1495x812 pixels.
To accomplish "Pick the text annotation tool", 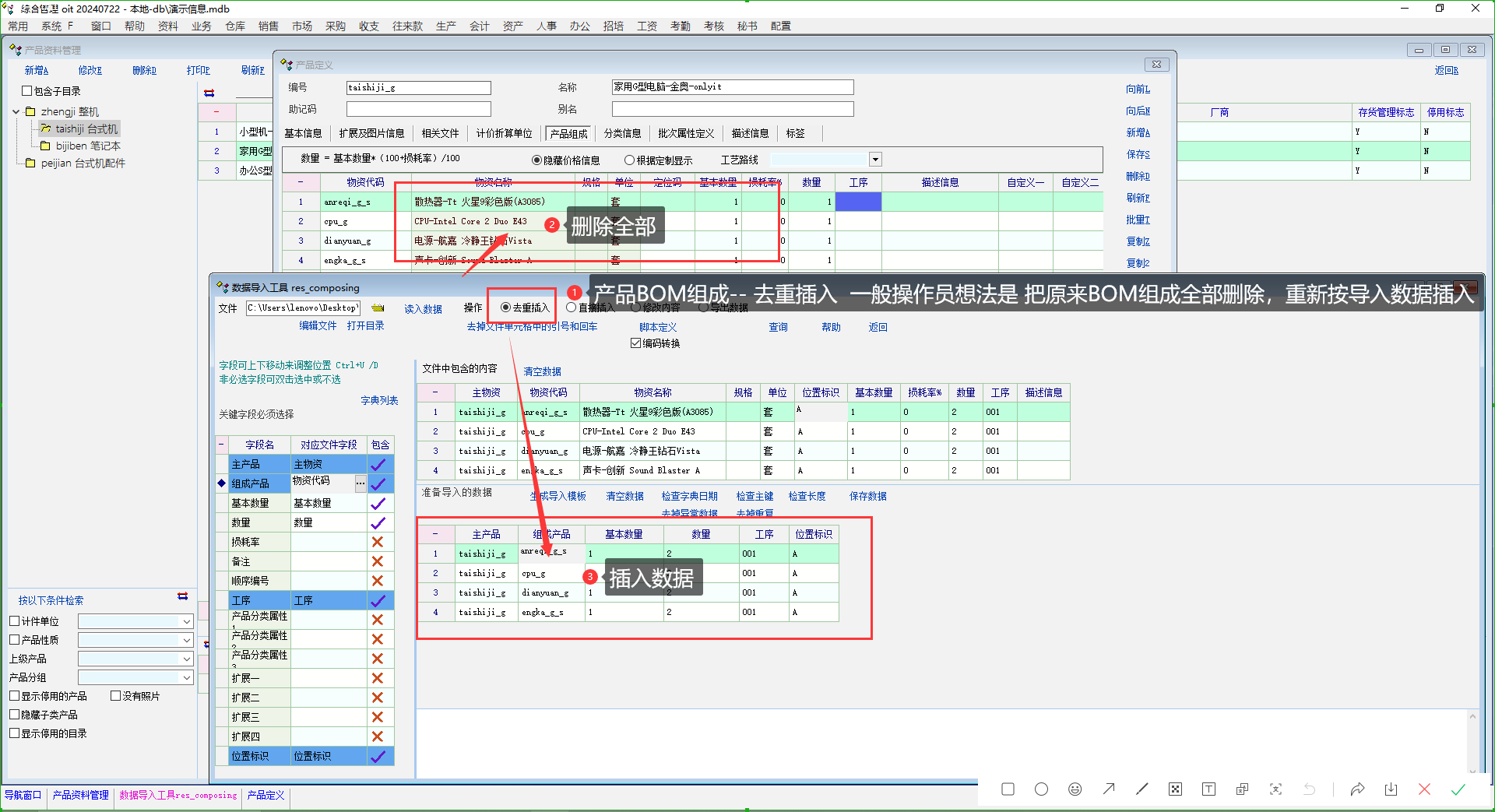I will [x=1208, y=789].
